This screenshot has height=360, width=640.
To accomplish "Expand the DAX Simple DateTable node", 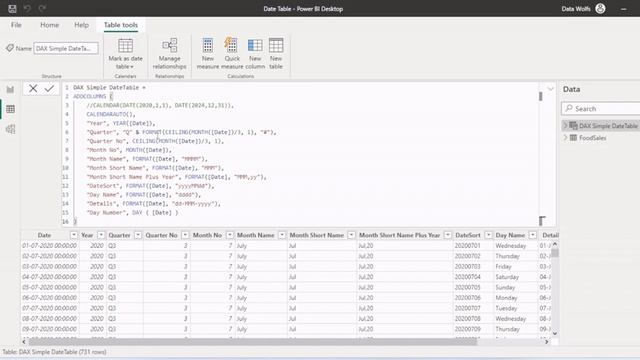I will click(x=565, y=126).
